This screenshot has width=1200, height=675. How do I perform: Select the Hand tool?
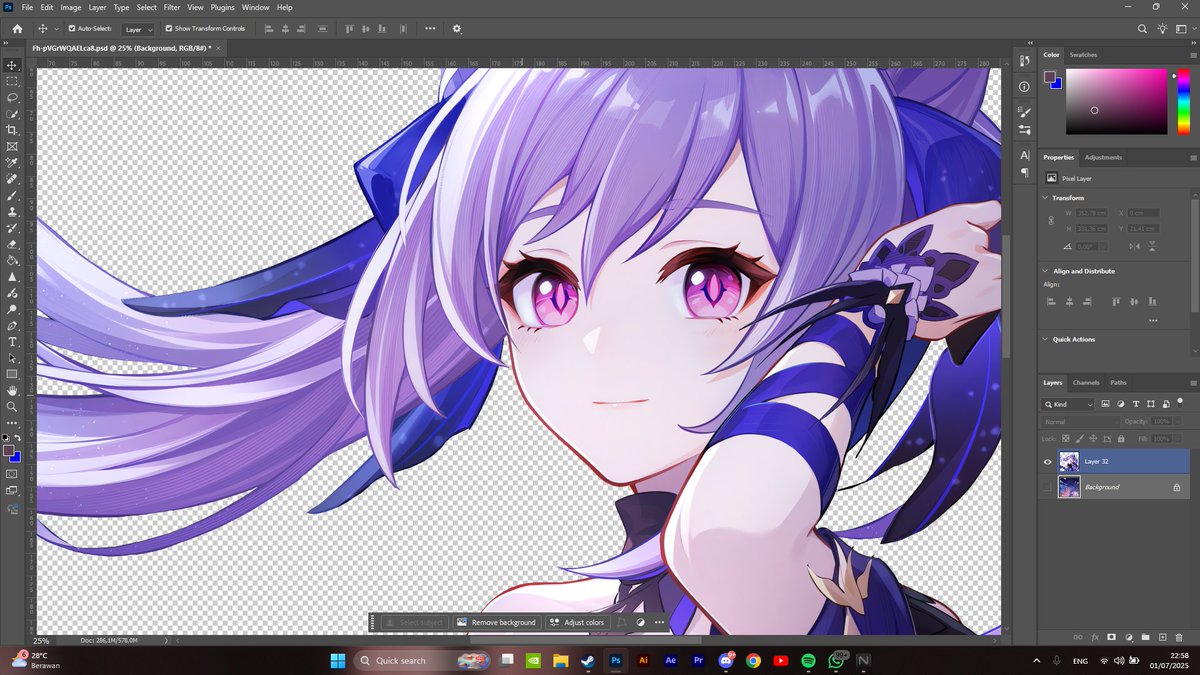tap(12, 391)
